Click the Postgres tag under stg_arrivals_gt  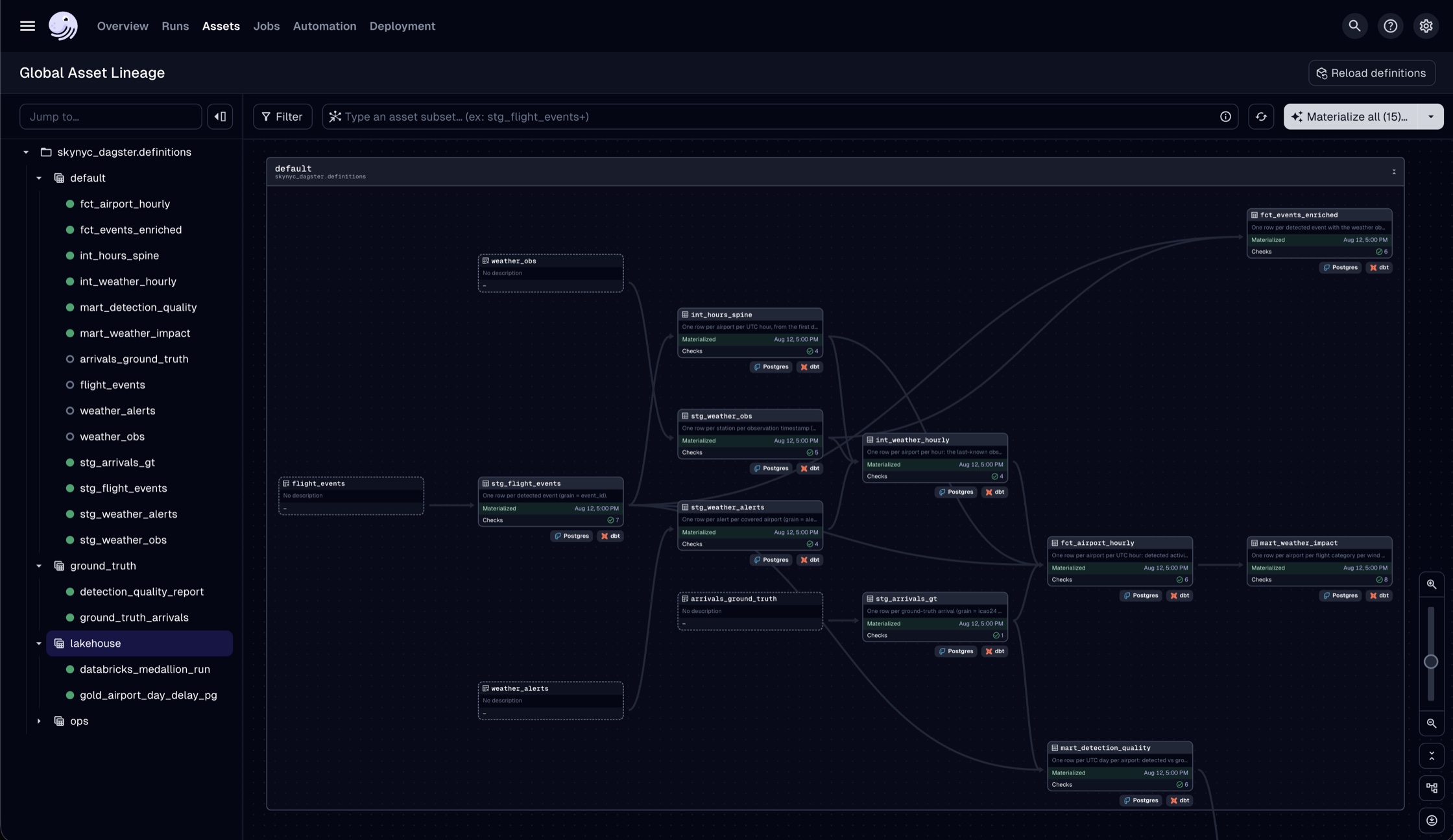pyautogui.click(x=956, y=652)
